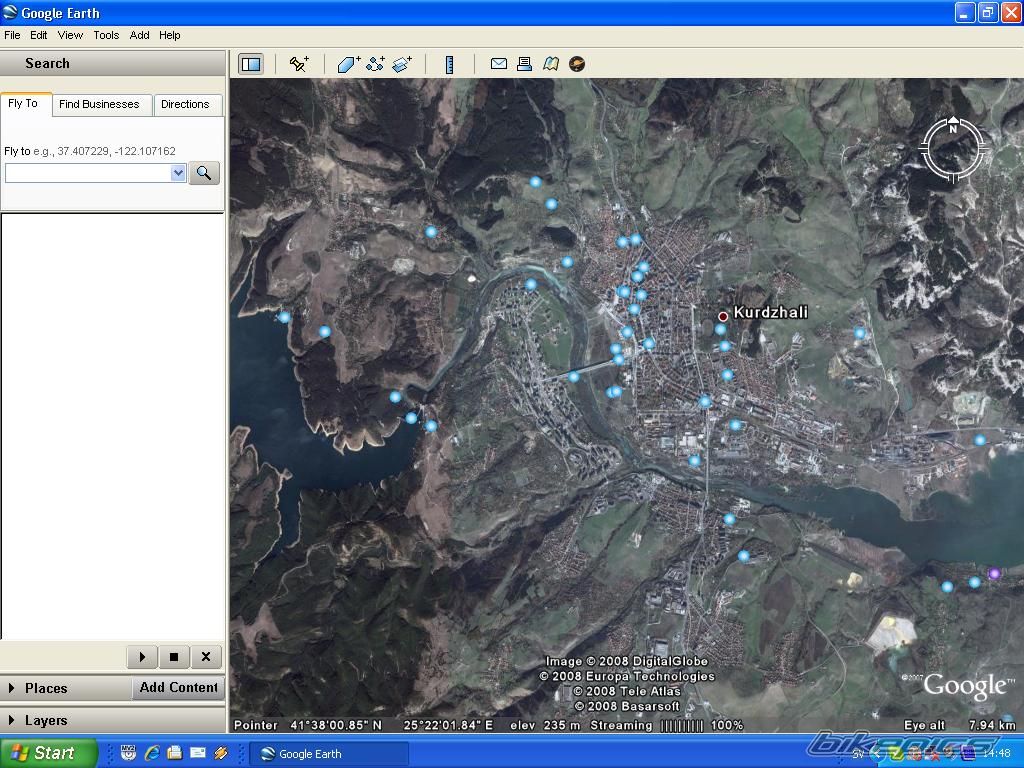Add a polygon using the toolbar

pyautogui.click(x=348, y=64)
